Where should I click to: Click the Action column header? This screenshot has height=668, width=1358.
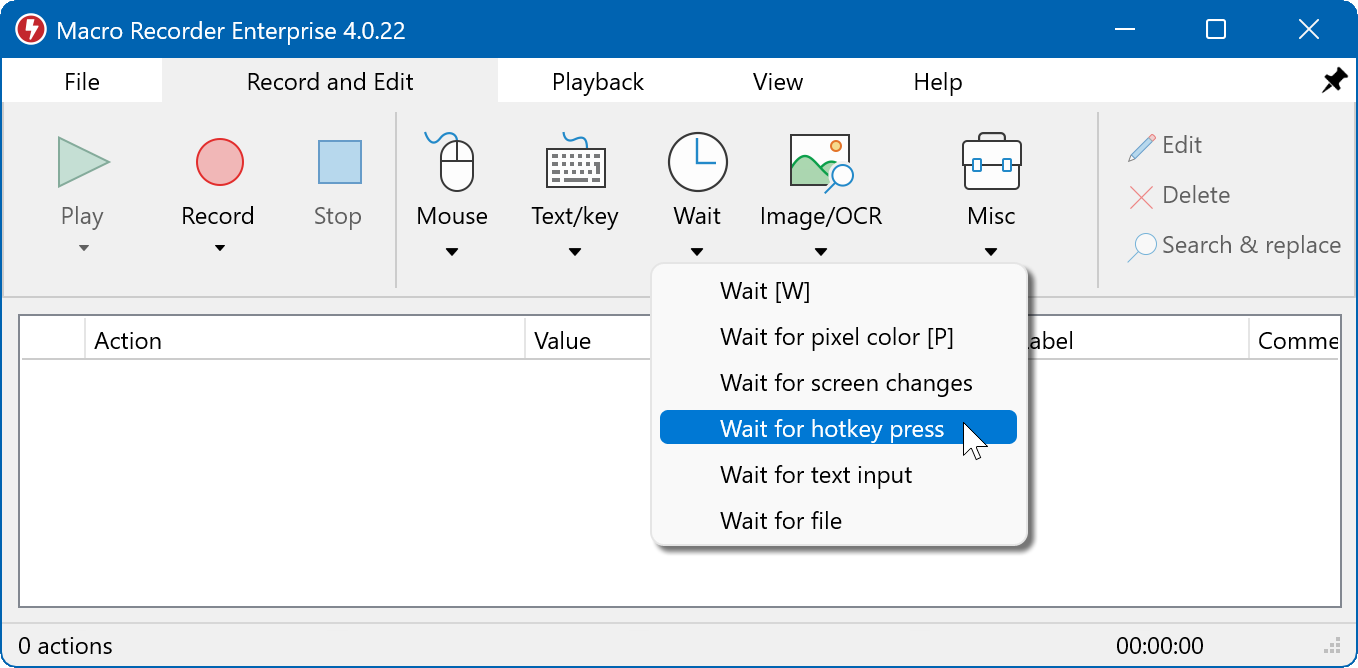[x=128, y=341]
